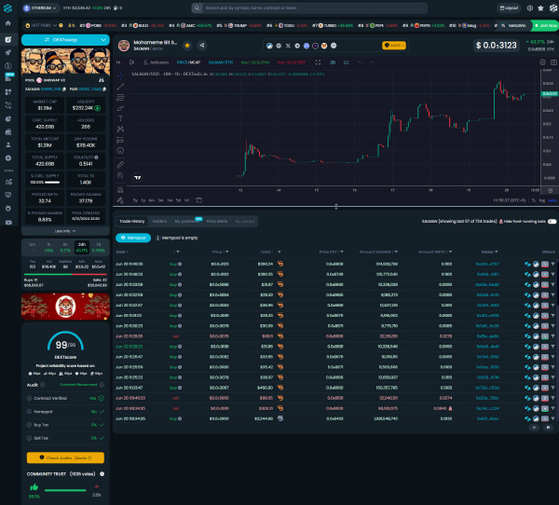This screenshot has width=559, height=505.
Task: Click the chart/table panel resize handle
Action: [336, 207]
